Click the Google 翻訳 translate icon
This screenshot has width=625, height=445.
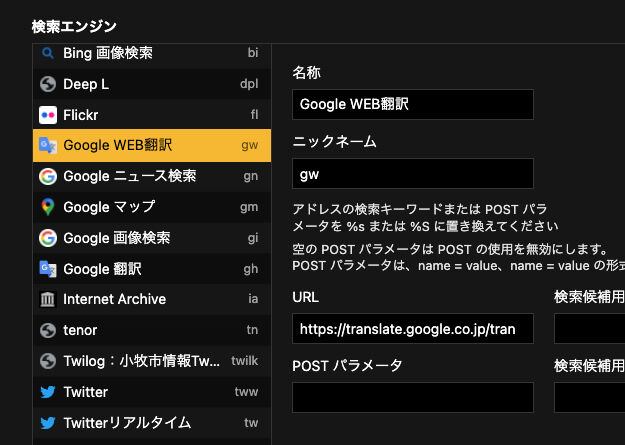point(48,269)
